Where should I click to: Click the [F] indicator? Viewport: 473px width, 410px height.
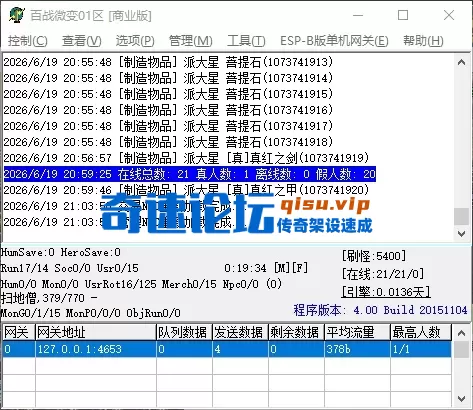(300, 268)
